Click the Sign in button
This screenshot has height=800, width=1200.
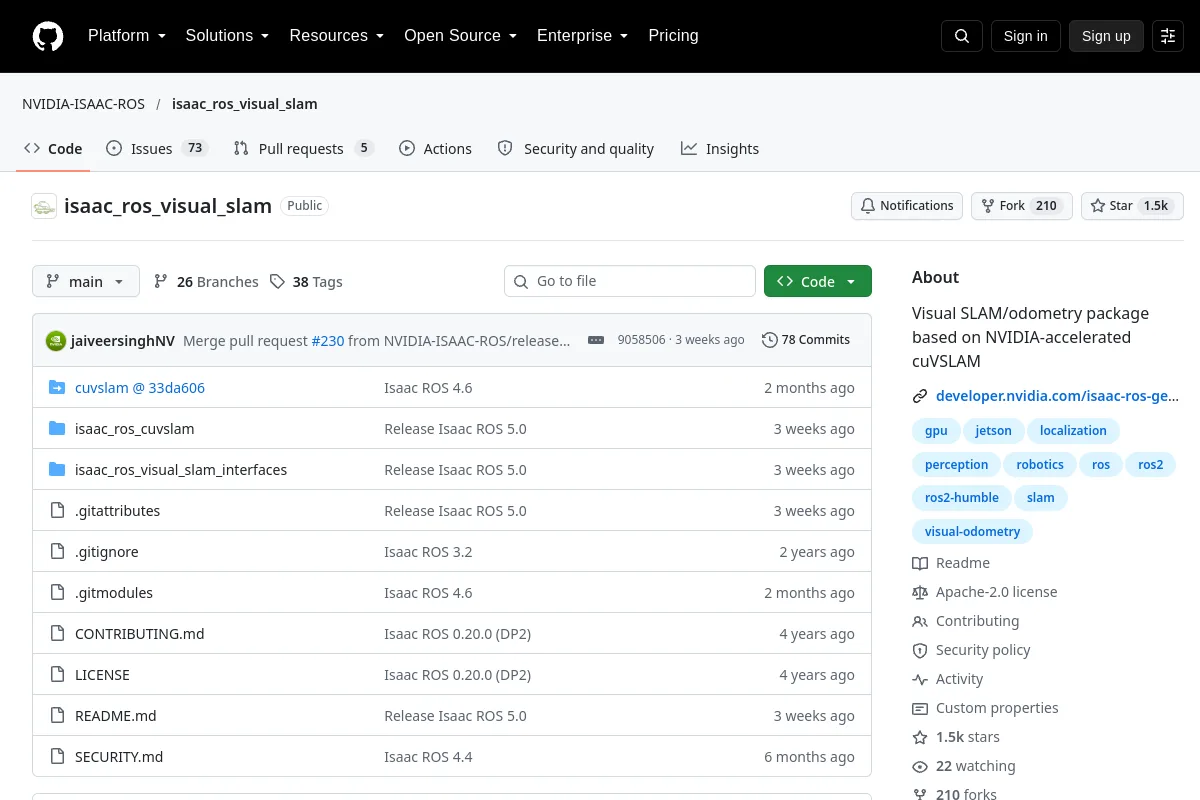pos(1025,36)
